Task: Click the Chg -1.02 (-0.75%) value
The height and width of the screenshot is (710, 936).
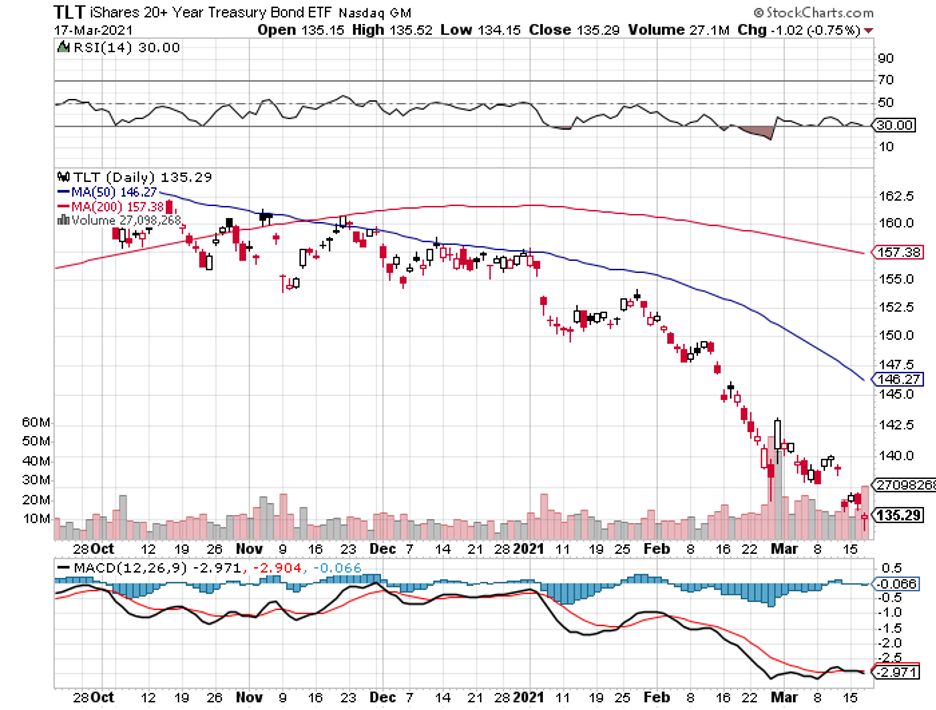Action: tap(799, 30)
